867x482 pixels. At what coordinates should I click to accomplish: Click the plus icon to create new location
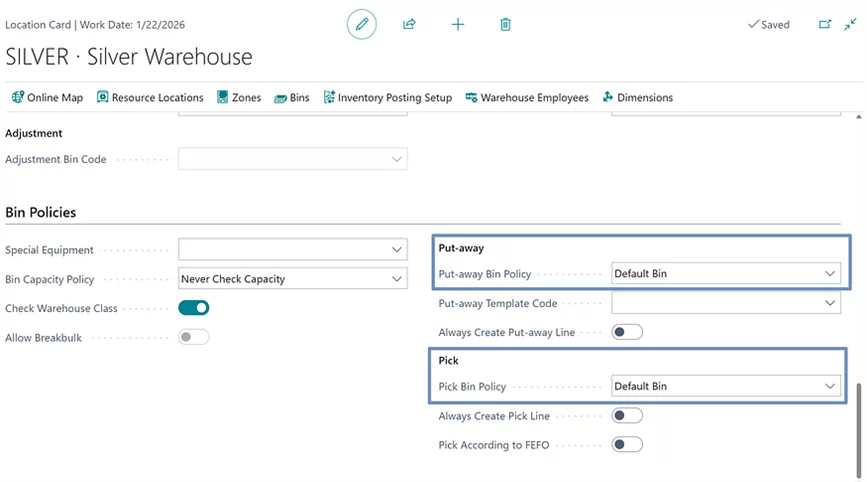point(458,24)
